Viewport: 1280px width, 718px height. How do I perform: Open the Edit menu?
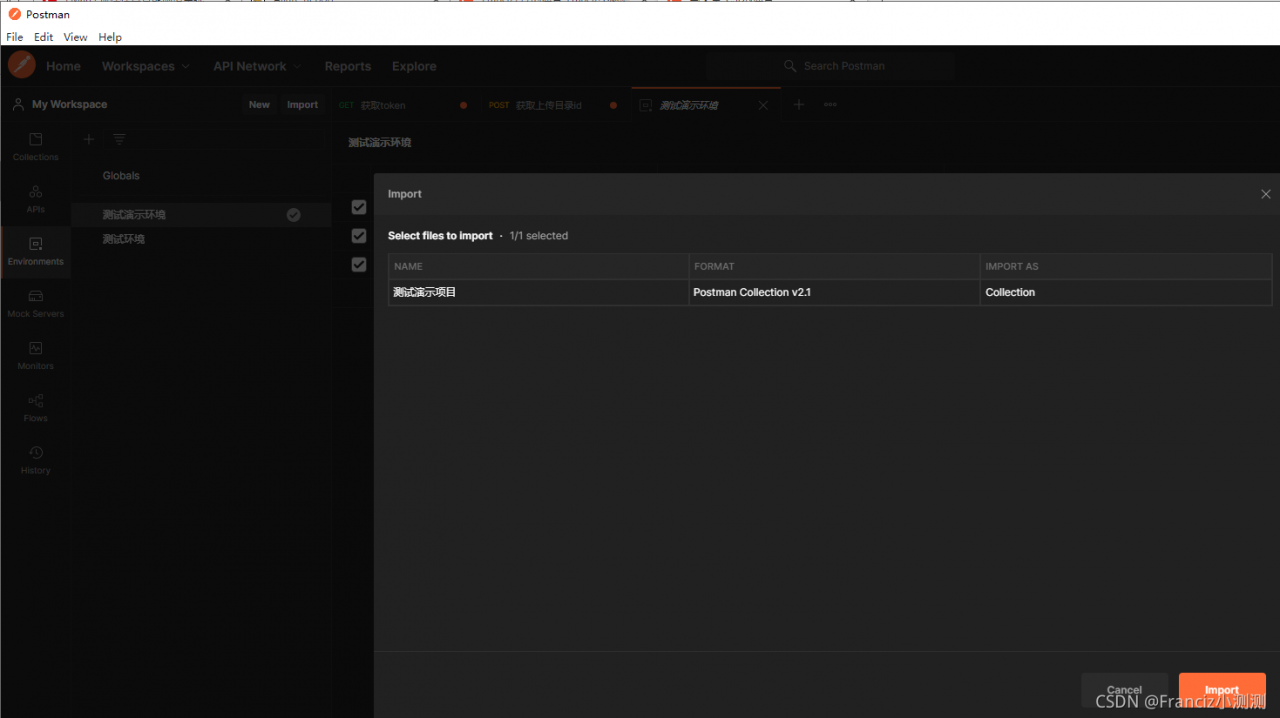coord(44,37)
